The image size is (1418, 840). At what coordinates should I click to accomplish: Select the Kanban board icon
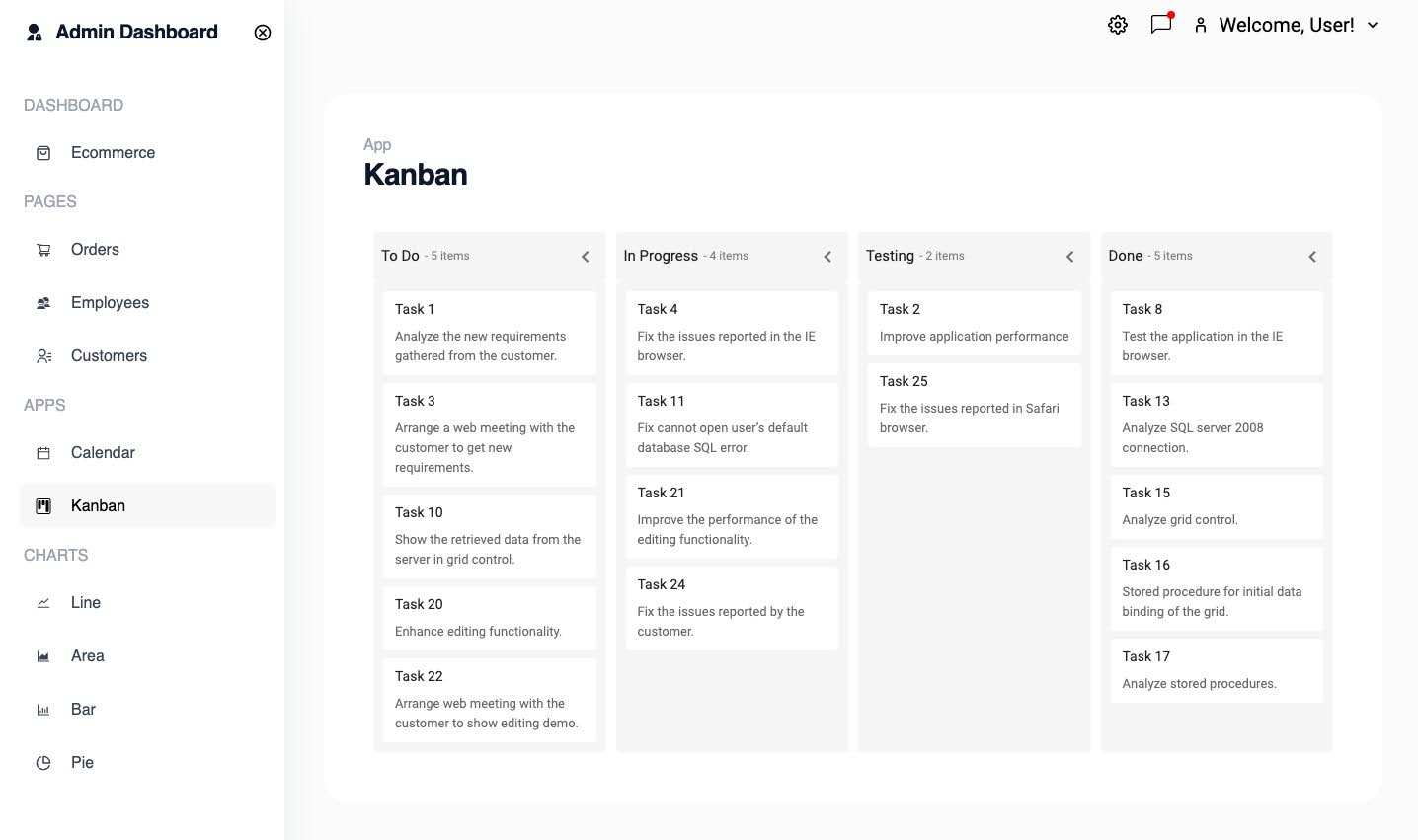point(42,505)
